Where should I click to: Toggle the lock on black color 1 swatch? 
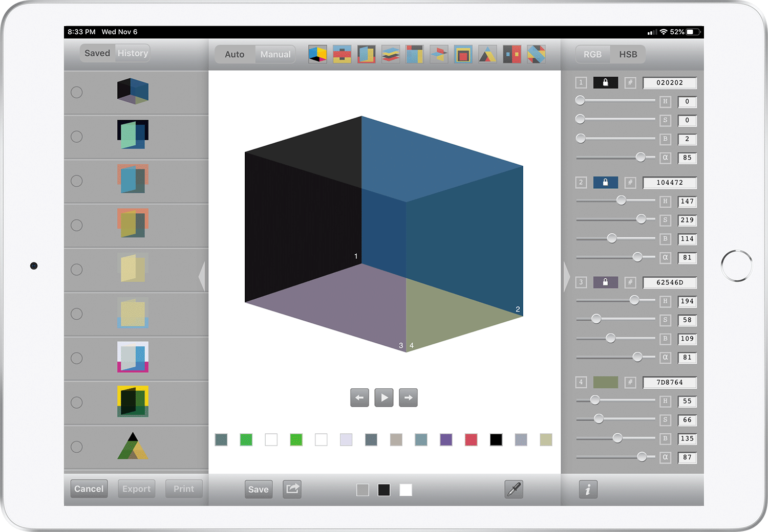pyautogui.click(x=605, y=83)
